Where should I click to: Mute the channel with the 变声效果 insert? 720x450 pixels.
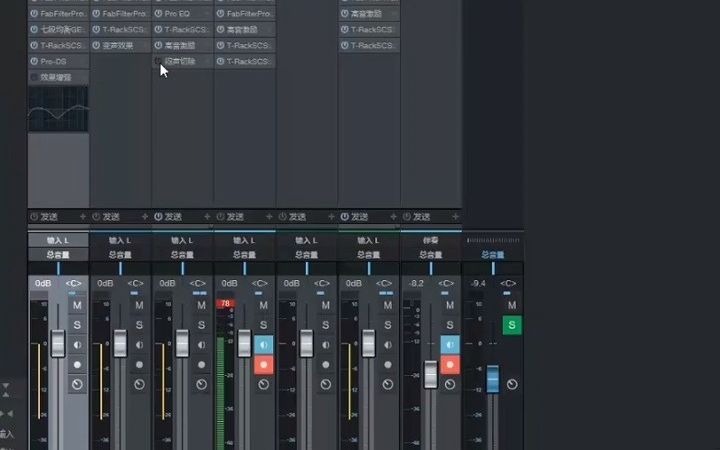pos(139,305)
